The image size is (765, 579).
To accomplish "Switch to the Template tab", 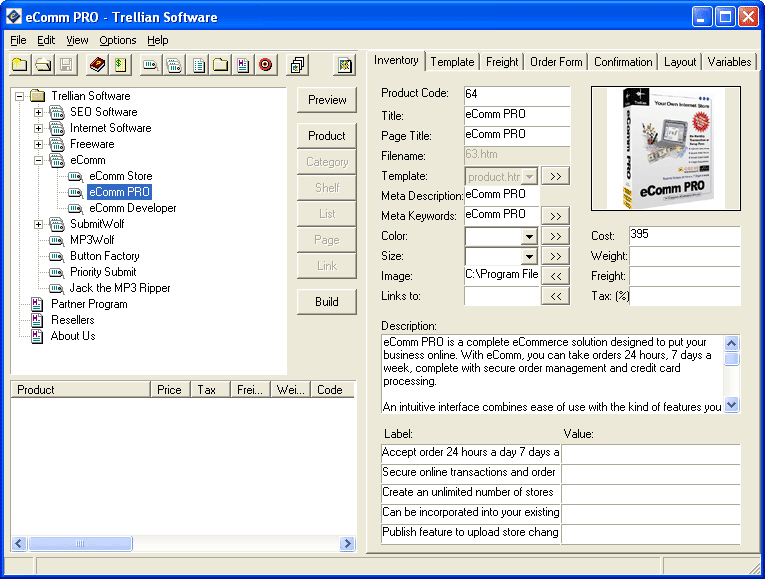I will (x=452, y=62).
